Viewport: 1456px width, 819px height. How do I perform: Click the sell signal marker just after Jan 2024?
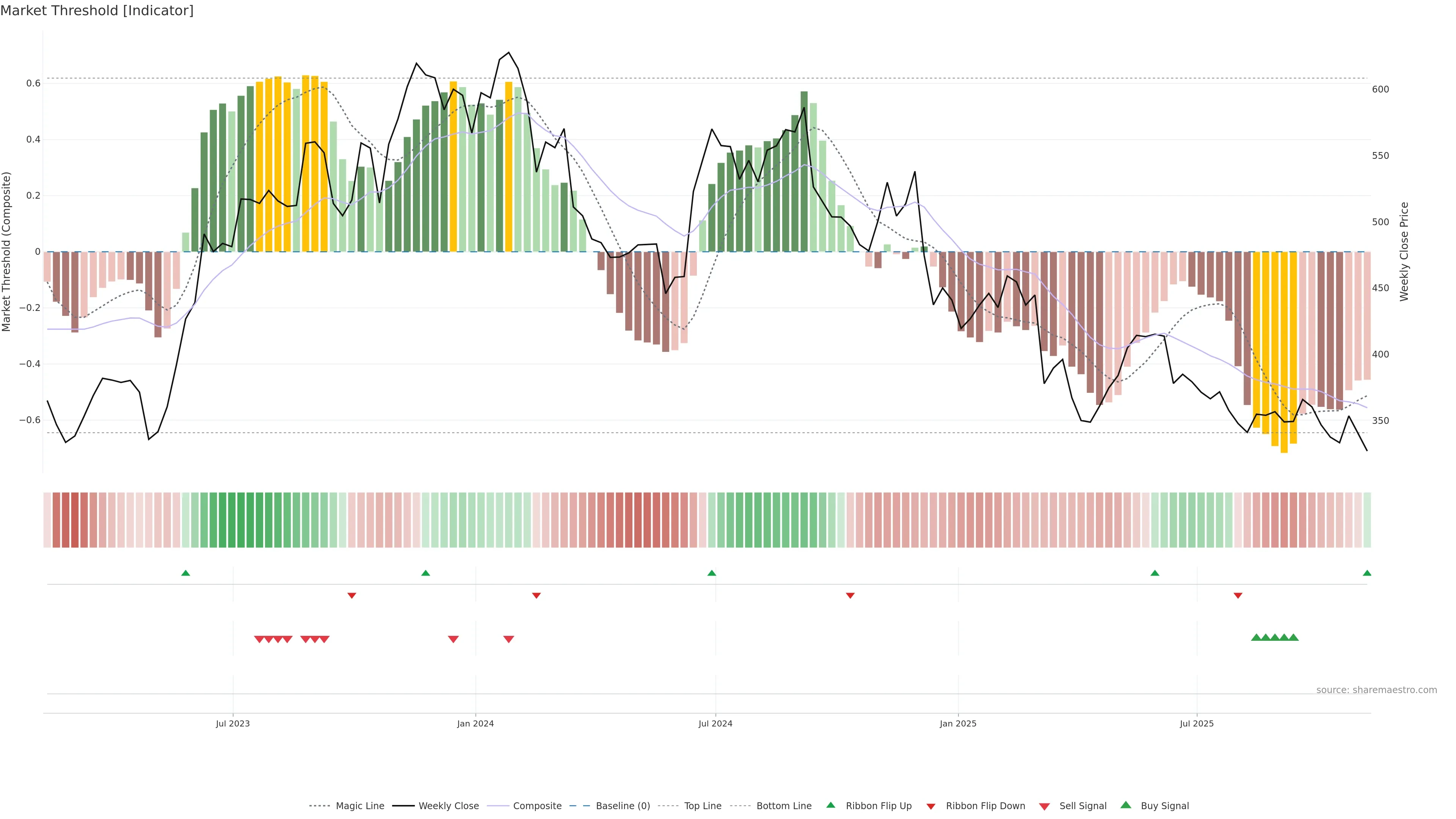click(x=509, y=639)
